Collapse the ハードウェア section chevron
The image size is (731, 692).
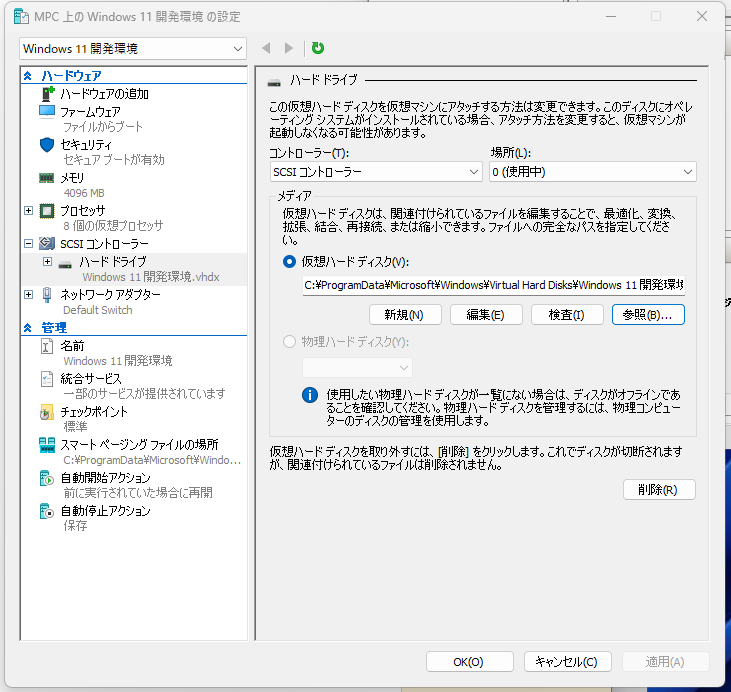(28, 76)
